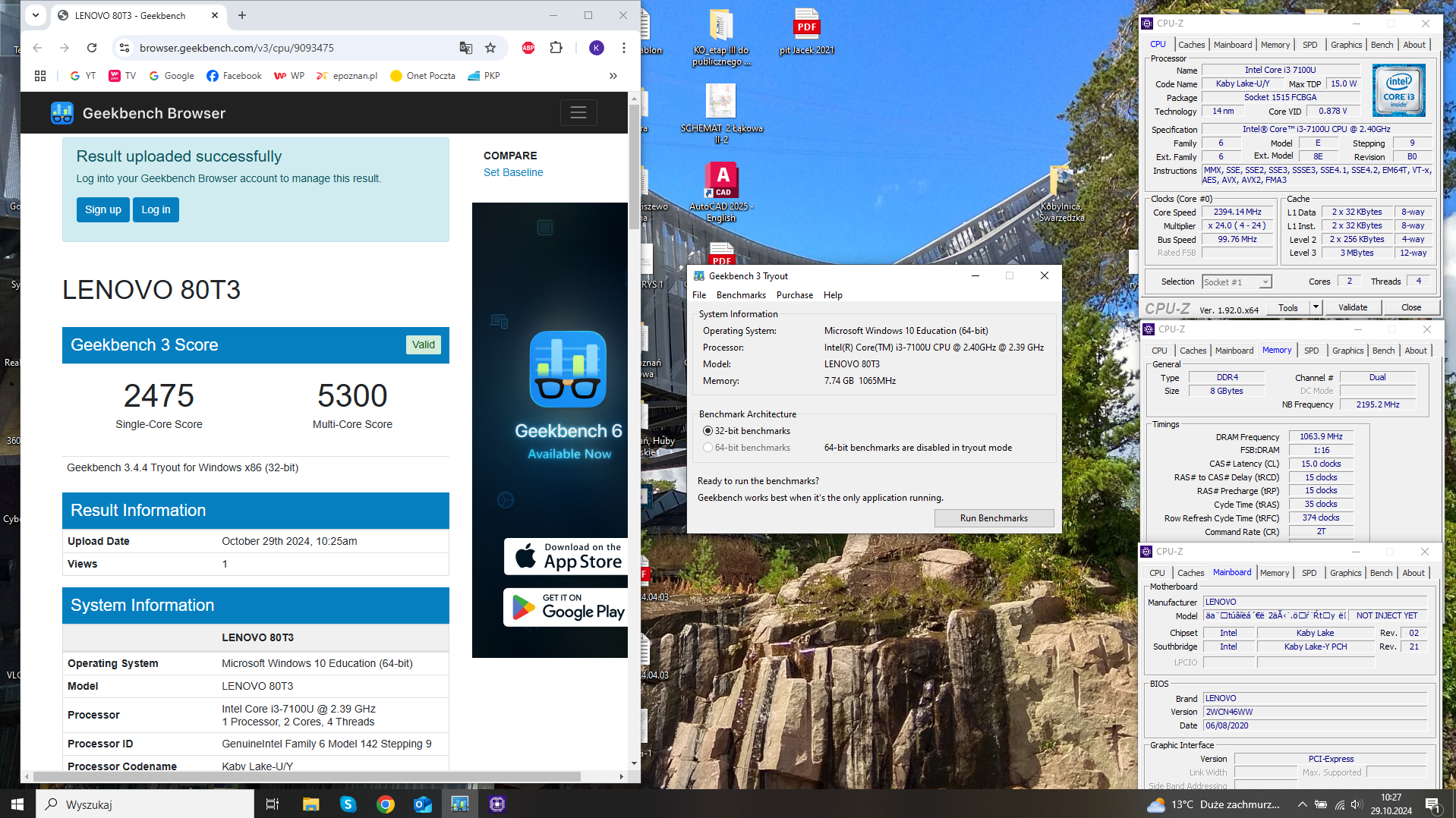Open the Chrome apps grid icon
The height and width of the screenshot is (818, 1456).
point(40,76)
